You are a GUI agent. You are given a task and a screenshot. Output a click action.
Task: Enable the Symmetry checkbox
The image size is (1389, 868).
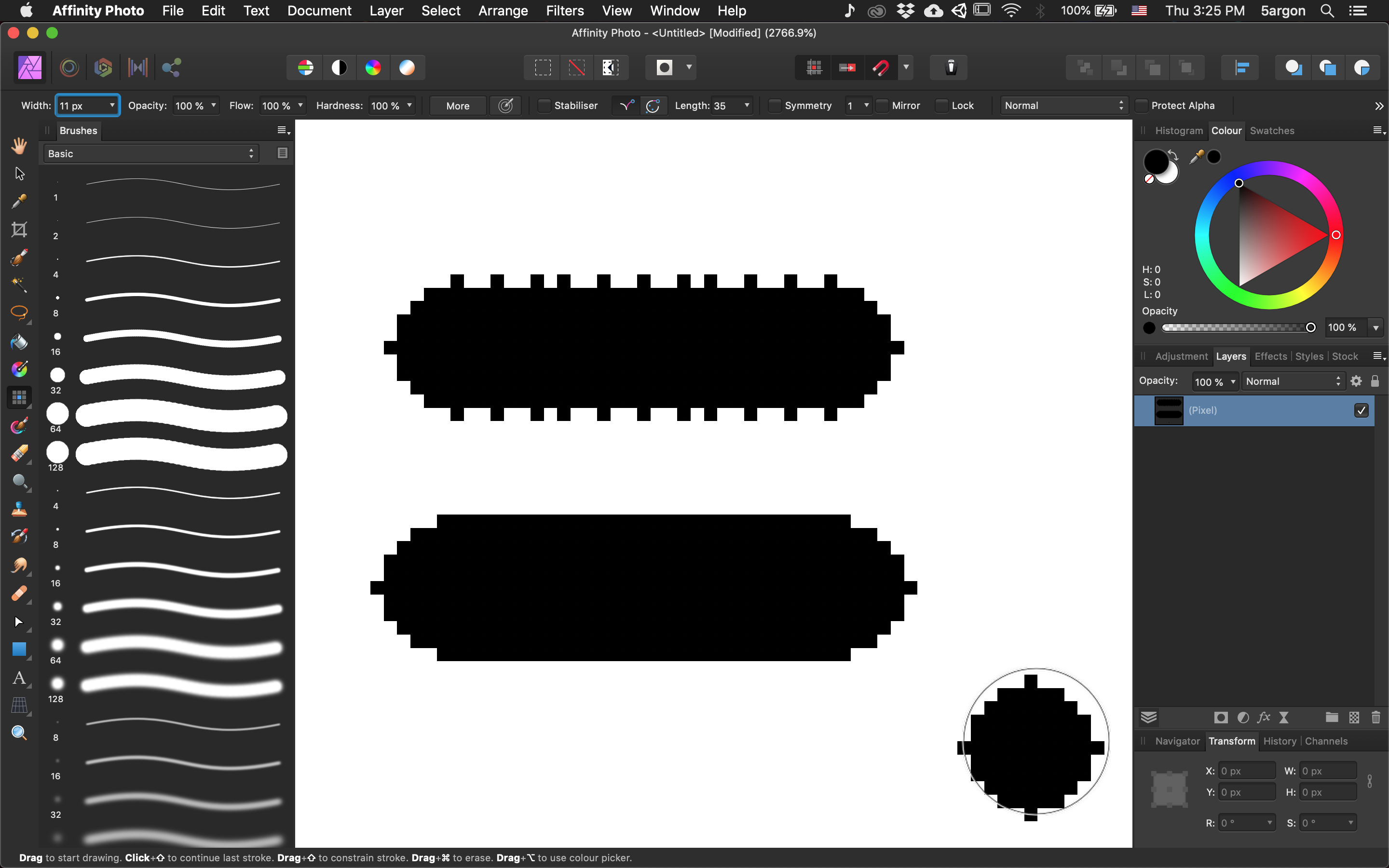(x=775, y=106)
